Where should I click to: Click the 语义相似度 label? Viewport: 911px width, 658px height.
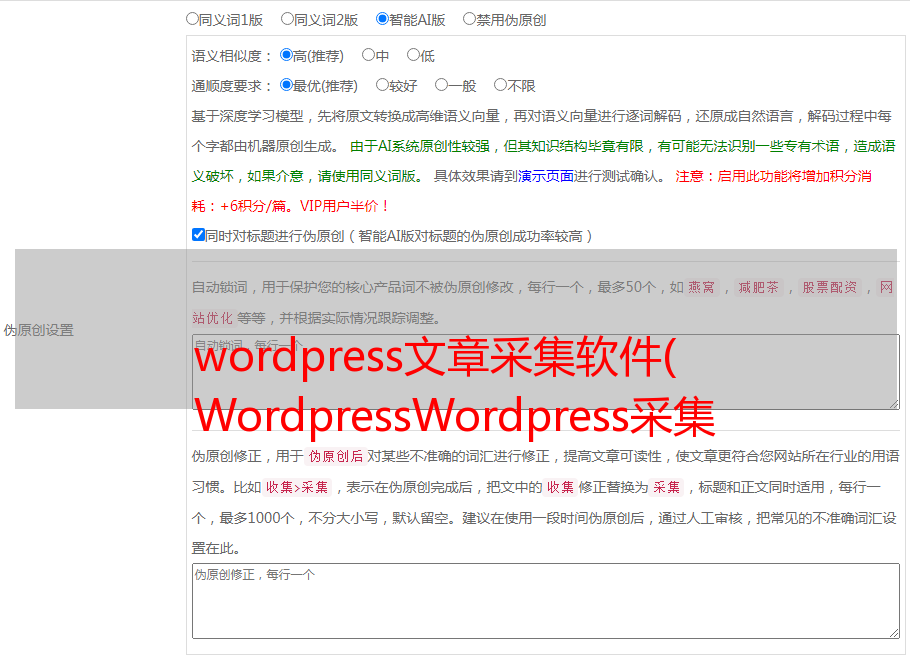point(231,56)
